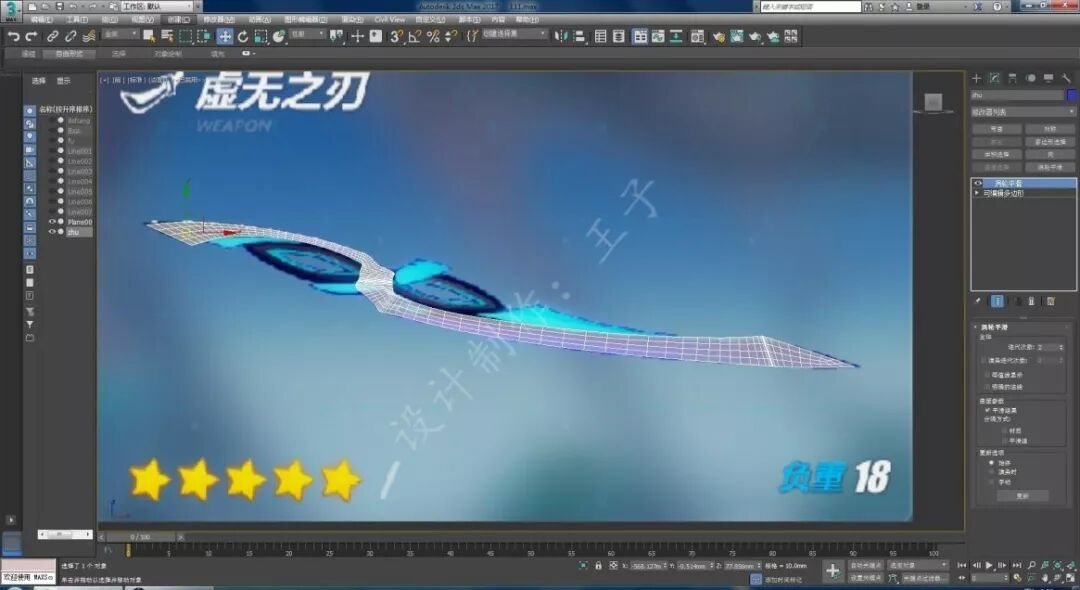Enable the Render Iterations checkbox
The width and height of the screenshot is (1080, 590).
point(984,360)
